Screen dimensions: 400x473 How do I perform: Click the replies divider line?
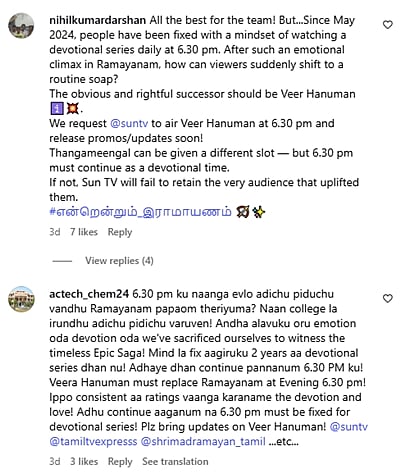click(62, 261)
